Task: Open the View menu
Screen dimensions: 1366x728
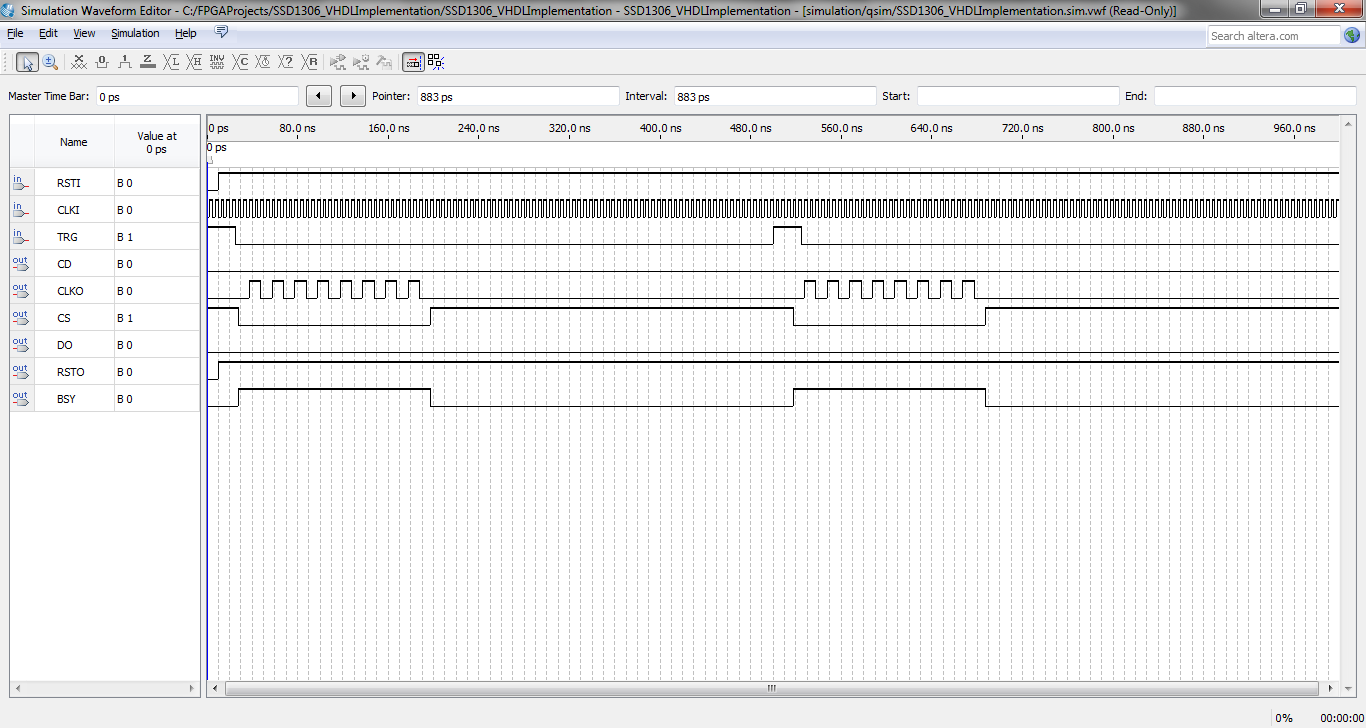Action: (84, 33)
